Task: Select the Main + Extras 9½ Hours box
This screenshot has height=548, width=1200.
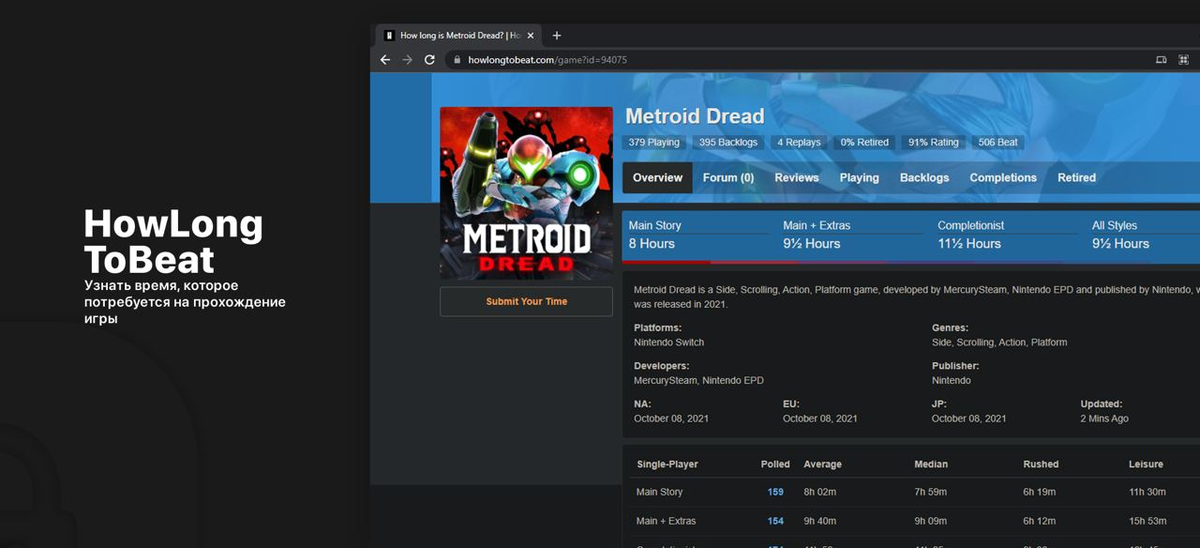Action: [854, 236]
